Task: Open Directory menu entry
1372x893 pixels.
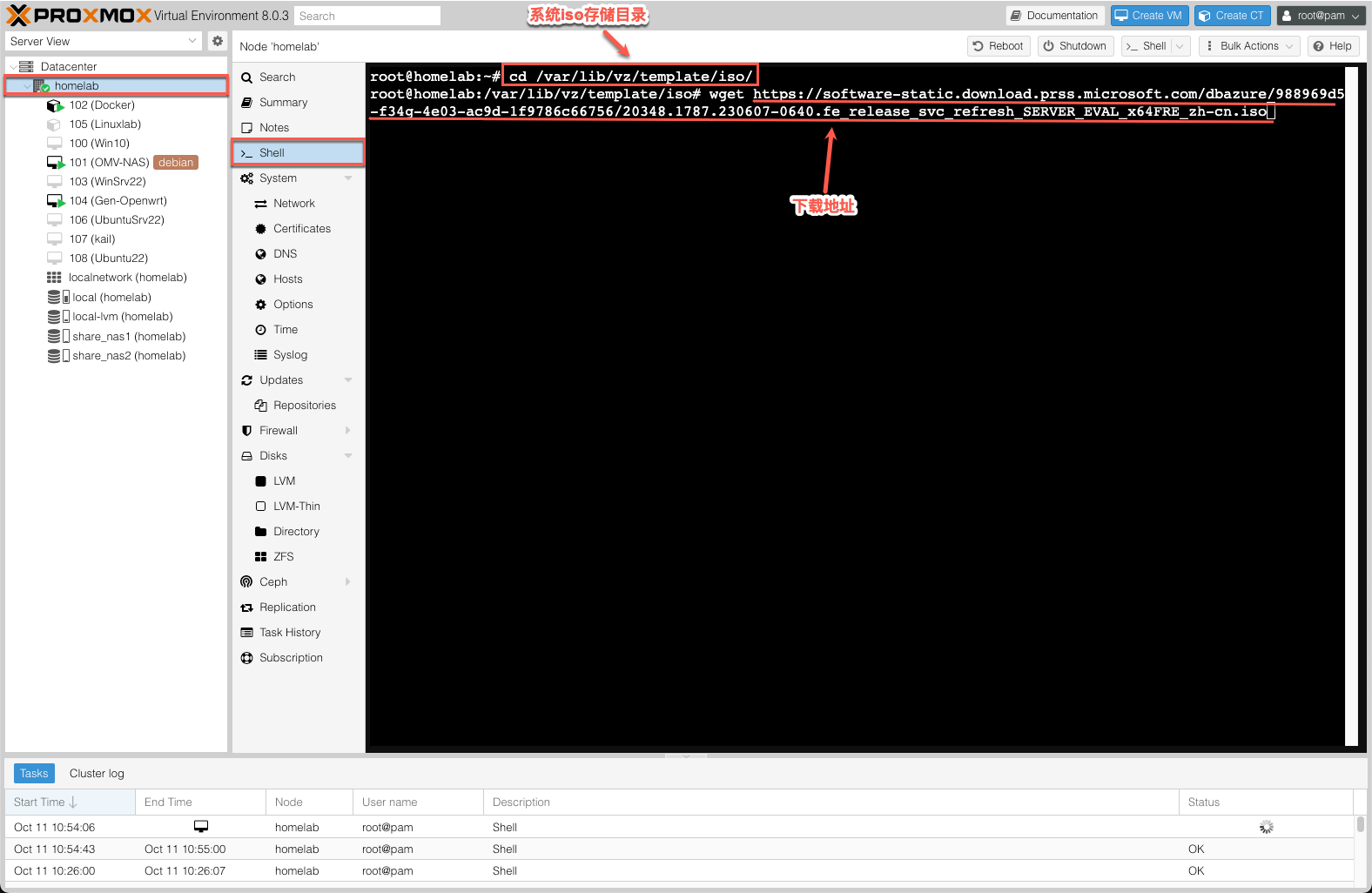Action: [x=297, y=532]
